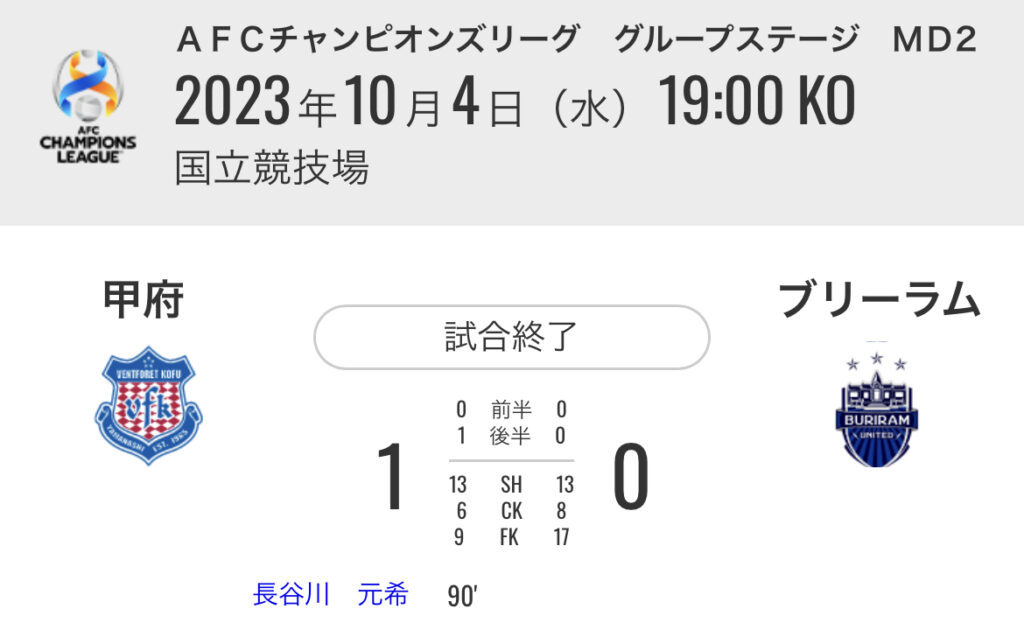Click the AFCチャンピオンズリーグ competition title
Viewport: 1024px width, 623px height.
[x=377, y=39]
